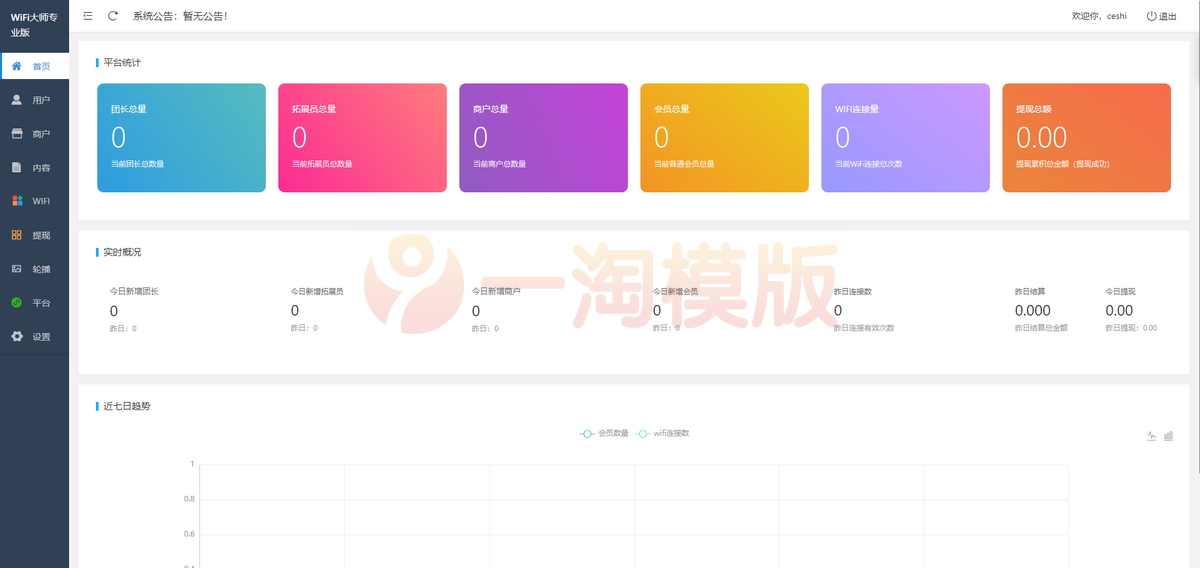Click the 昨日提现: 0.00 caption
Screen dimensions: 1200x568
coord(1131,328)
